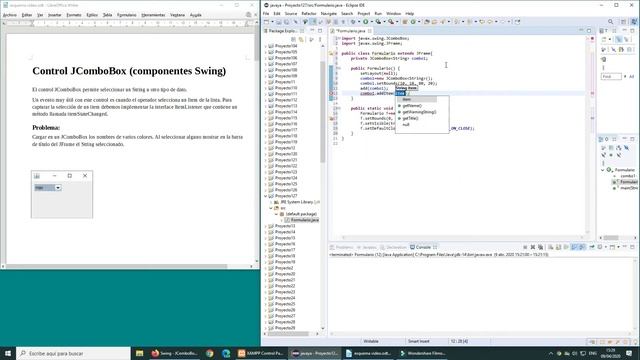This screenshot has height=360, width=640.
Task: Expand the Proyecto104 project node
Action: point(266,46)
